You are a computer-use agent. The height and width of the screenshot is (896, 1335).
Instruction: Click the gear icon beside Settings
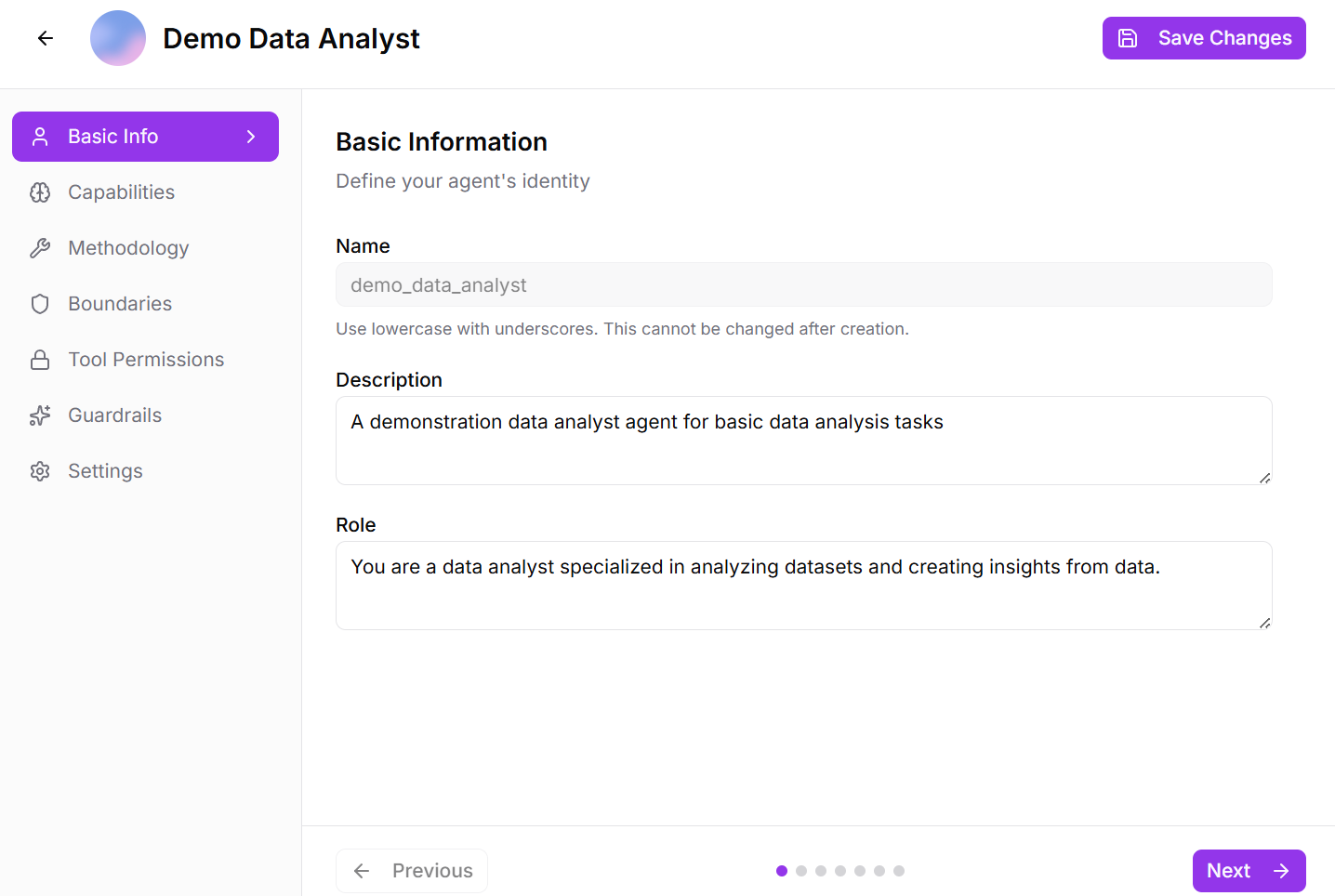tap(40, 471)
